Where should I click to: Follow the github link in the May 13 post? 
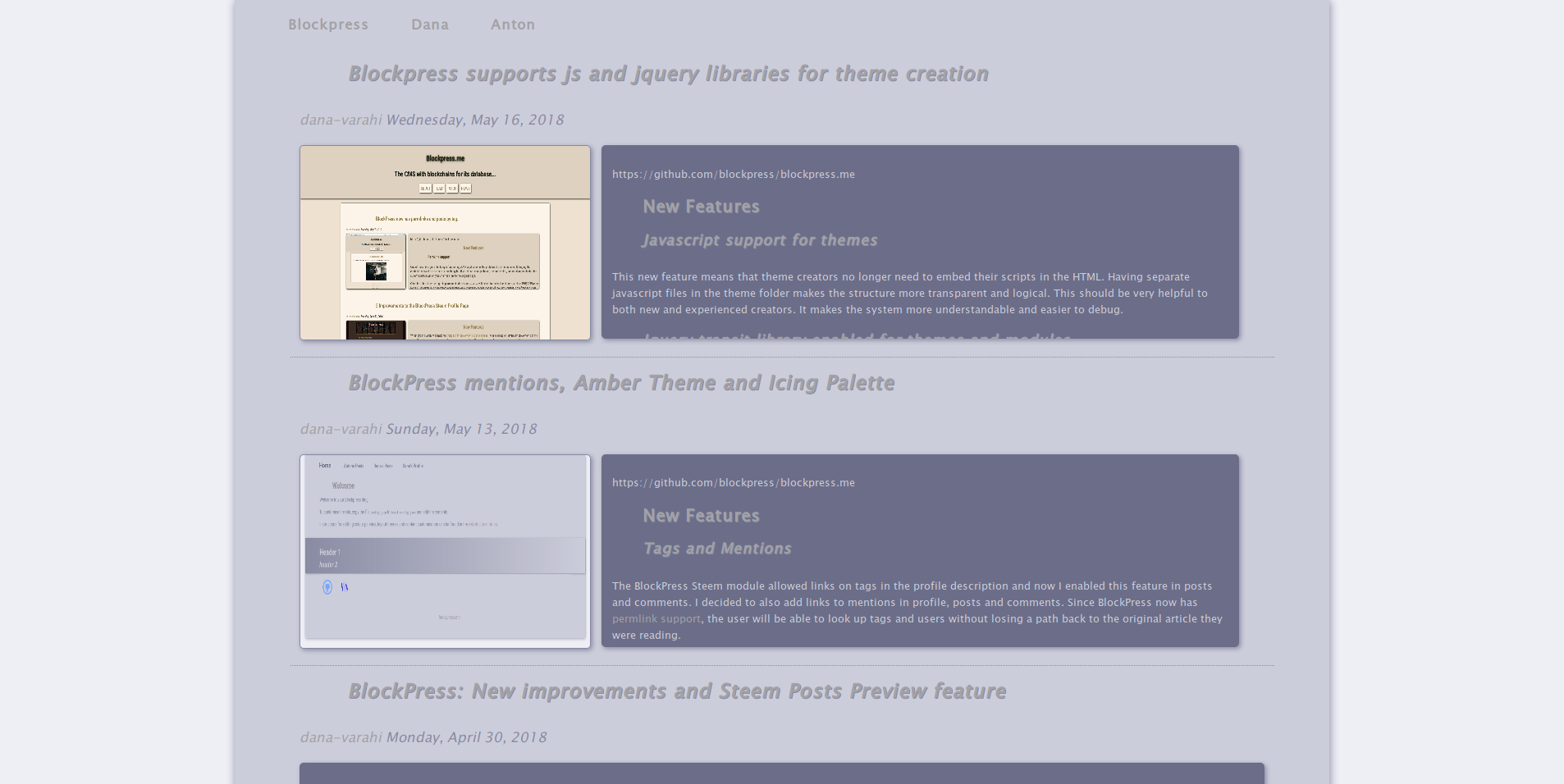coord(733,482)
